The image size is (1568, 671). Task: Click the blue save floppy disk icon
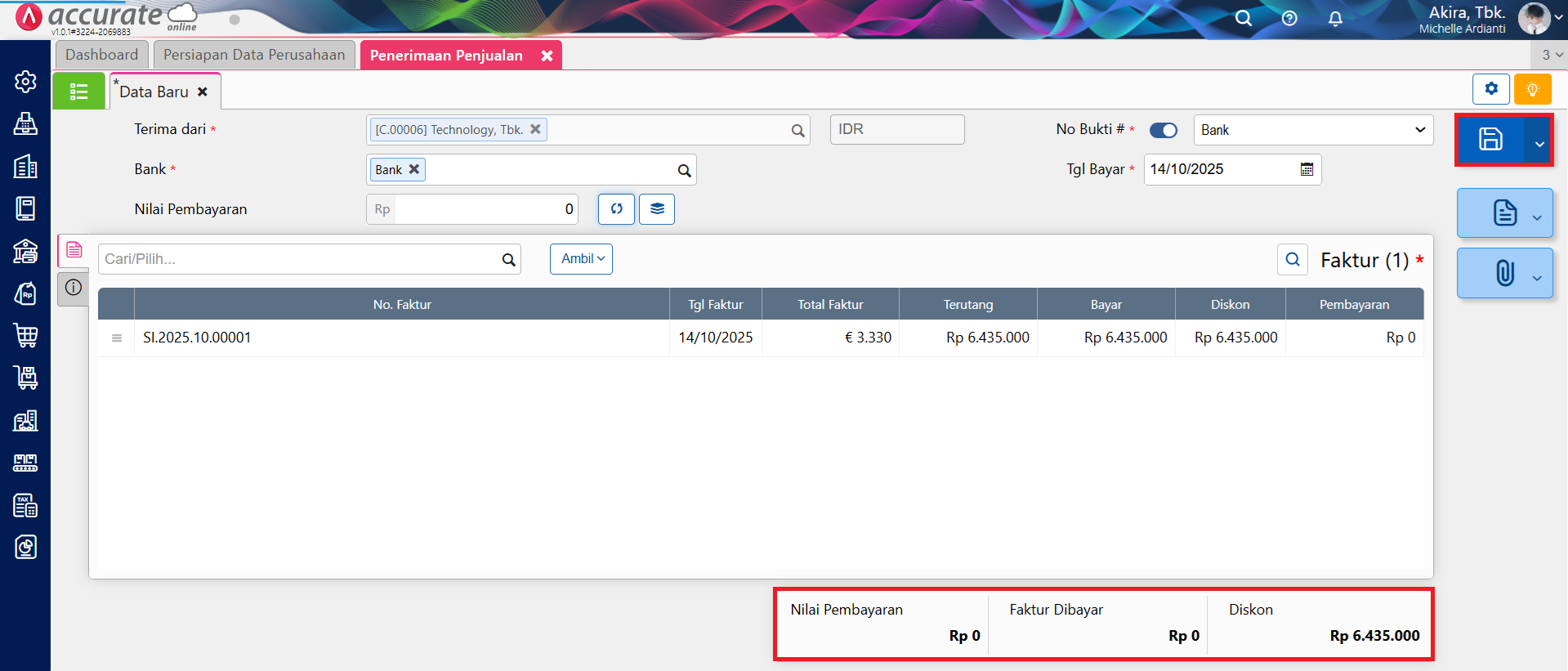(1490, 140)
